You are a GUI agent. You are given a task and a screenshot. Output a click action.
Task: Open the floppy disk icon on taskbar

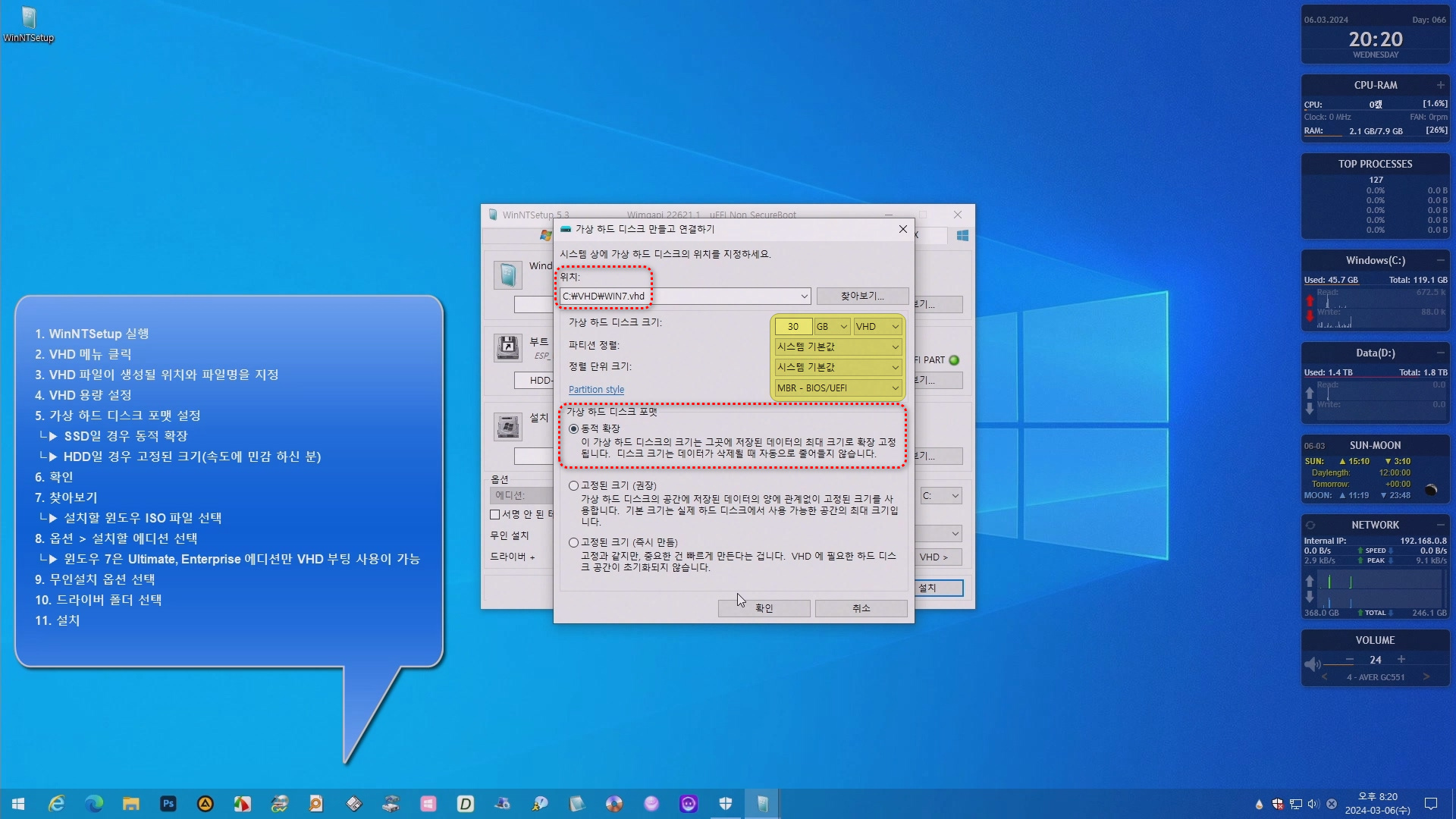click(x=354, y=804)
